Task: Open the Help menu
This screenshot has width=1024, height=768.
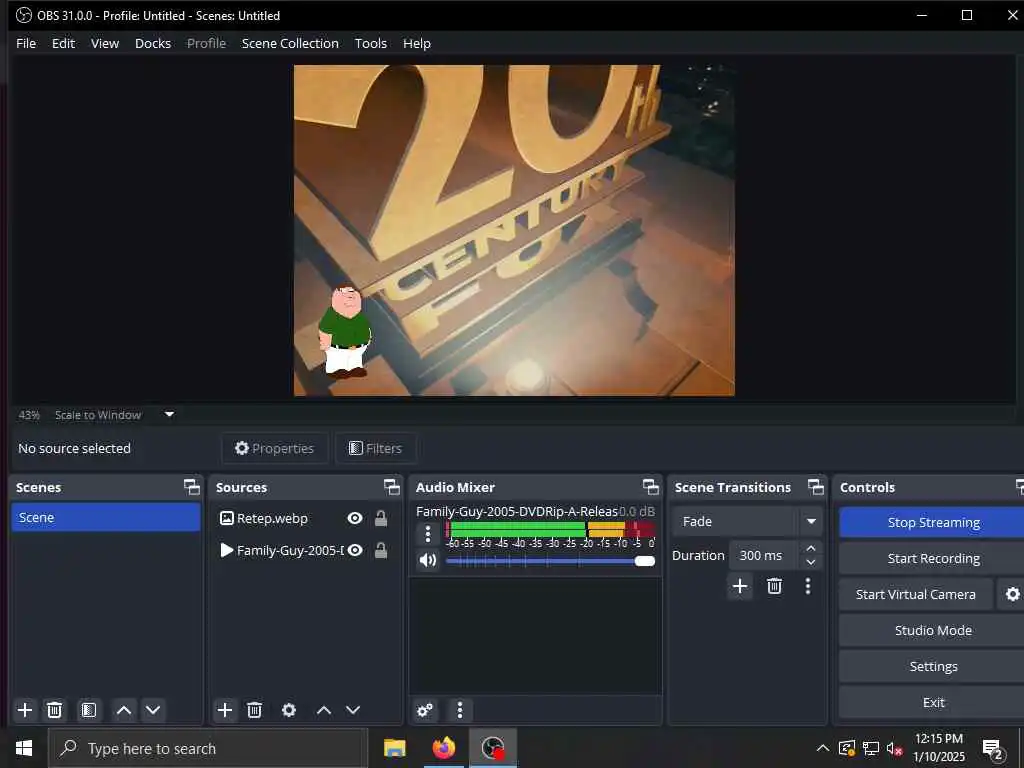Action: click(417, 43)
